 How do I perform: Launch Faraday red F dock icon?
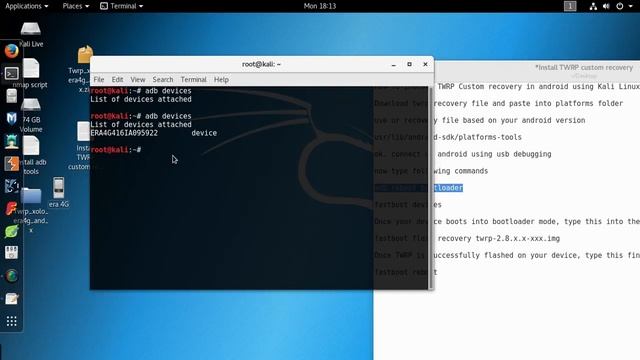(11, 209)
